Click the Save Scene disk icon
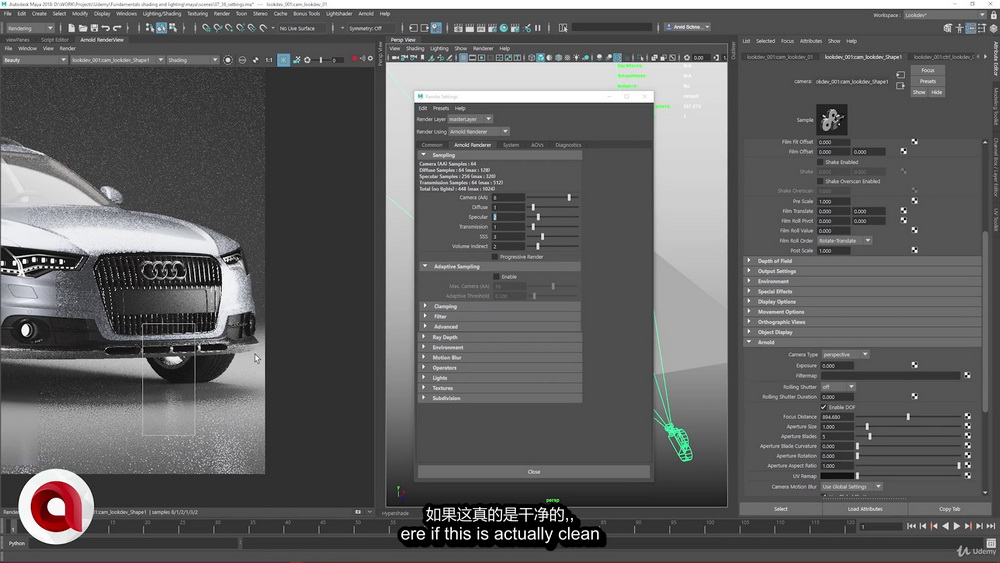Image resolution: width=1000 pixels, height=563 pixels. click(x=94, y=28)
